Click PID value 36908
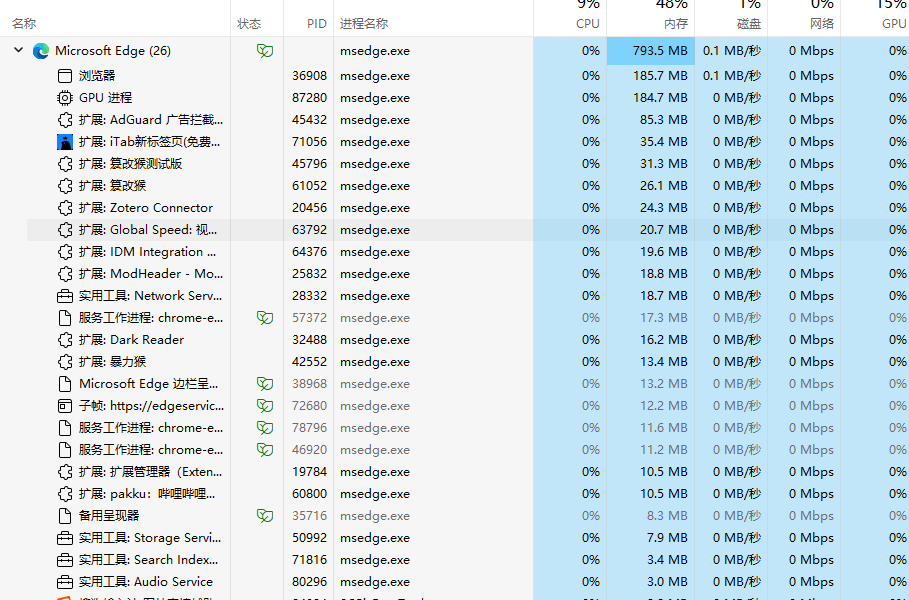This screenshot has width=909, height=600. (310, 76)
